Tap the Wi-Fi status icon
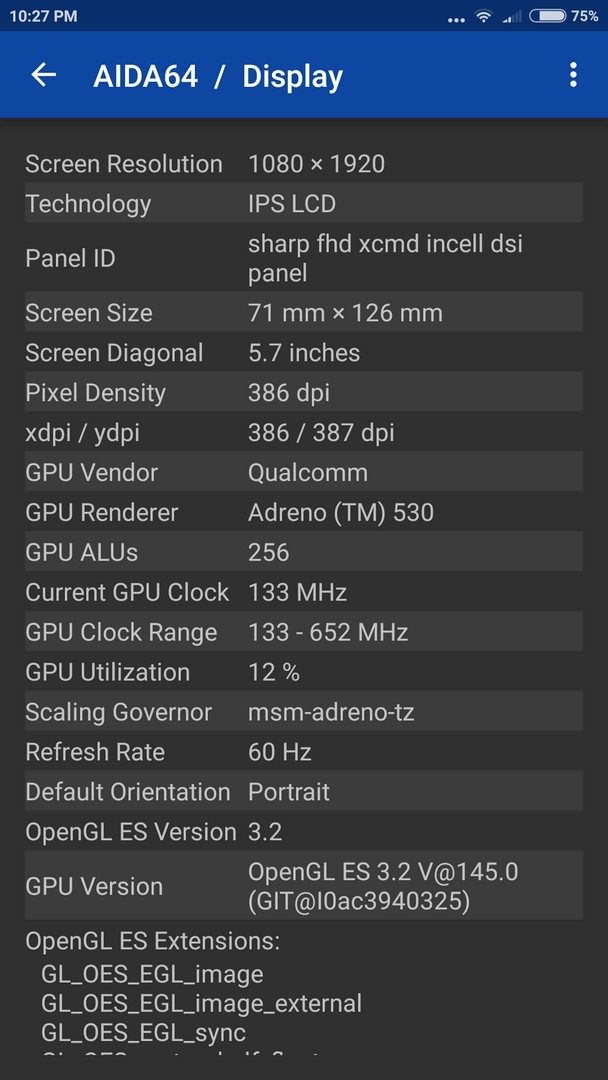Screen dimensions: 608x1080 click(x=485, y=17)
